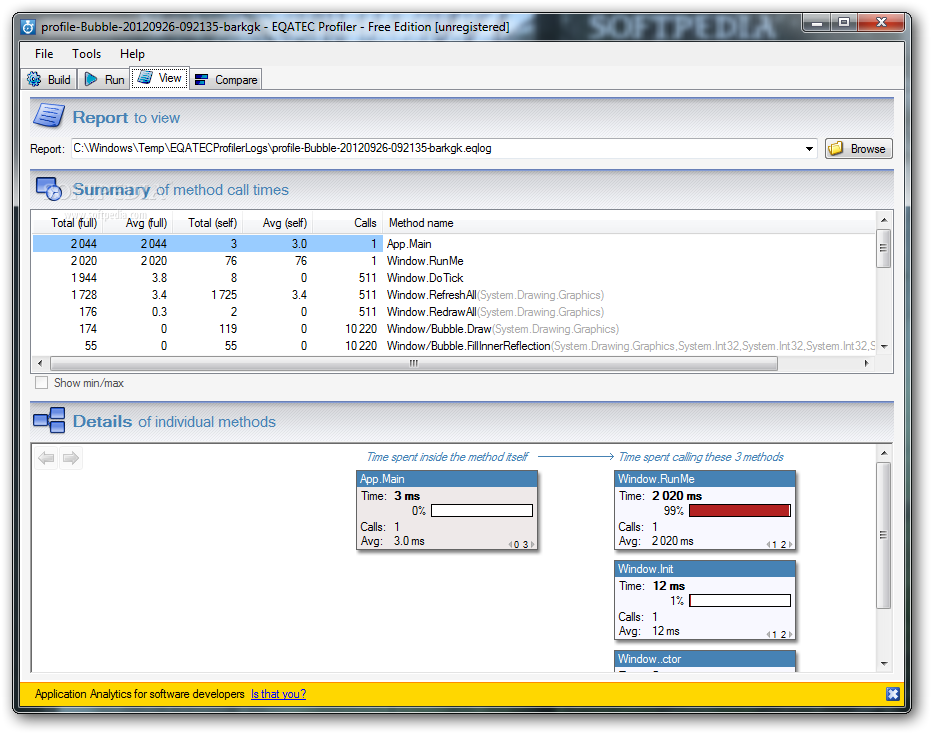Click the summary table scroll up arrow
Image resolution: width=932 pixels, height=734 pixels.
(x=884, y=220)
